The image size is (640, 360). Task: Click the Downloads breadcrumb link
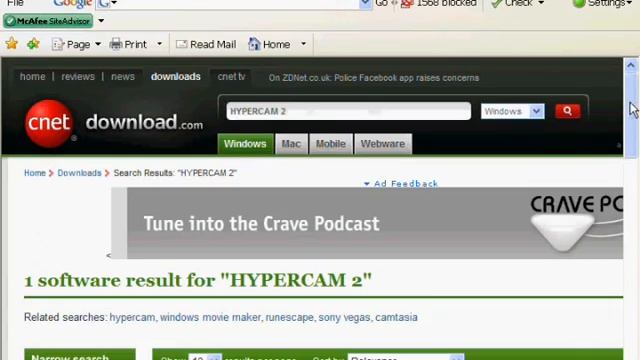79,173
